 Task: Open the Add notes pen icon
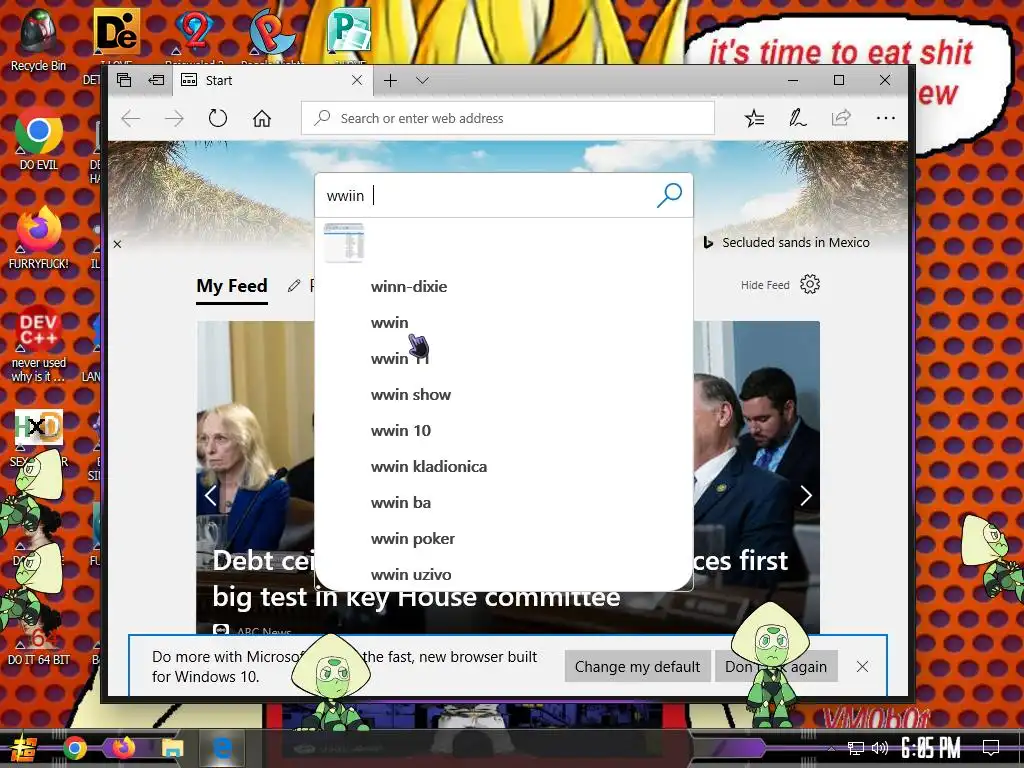pyautogui.click(x=797, y=118)
